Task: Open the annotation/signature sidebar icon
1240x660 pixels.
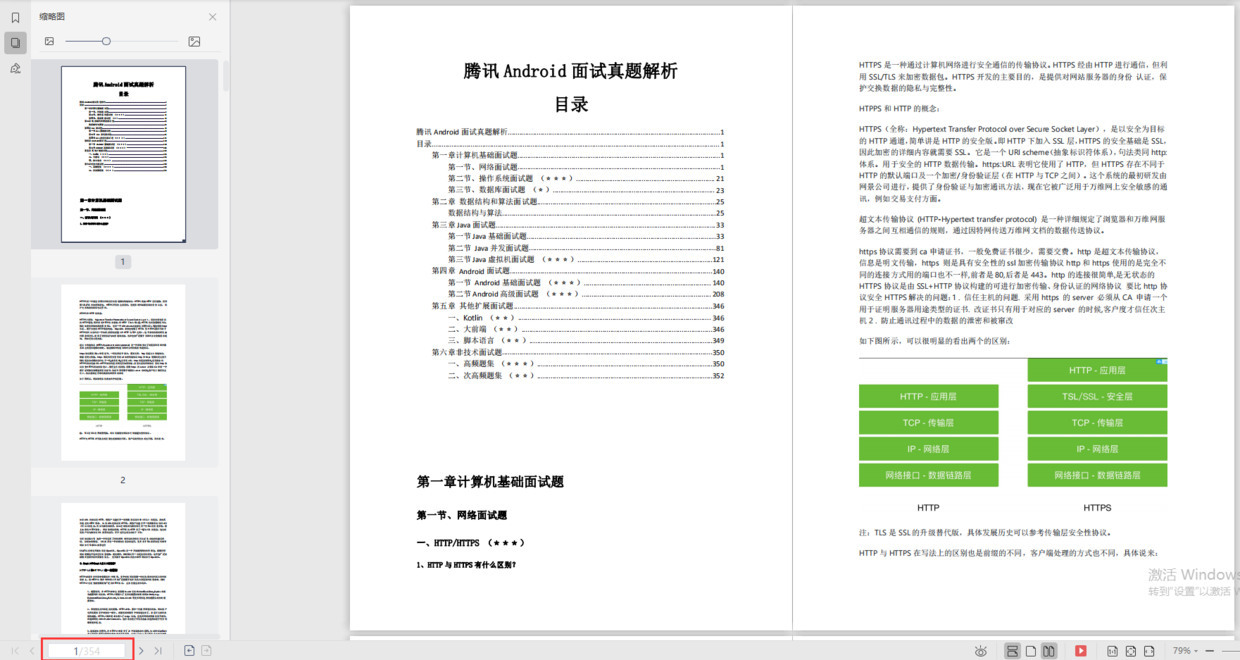Action: click(15, 68)
